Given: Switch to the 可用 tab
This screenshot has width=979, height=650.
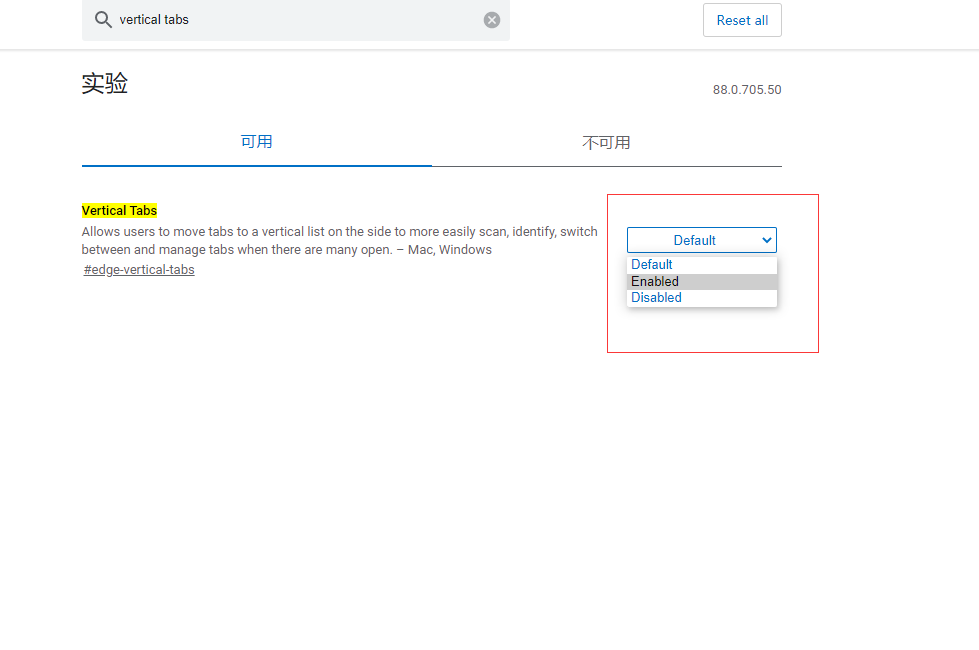Looking at the screenshot, I should pyautogui.click(x=257, y=142).
